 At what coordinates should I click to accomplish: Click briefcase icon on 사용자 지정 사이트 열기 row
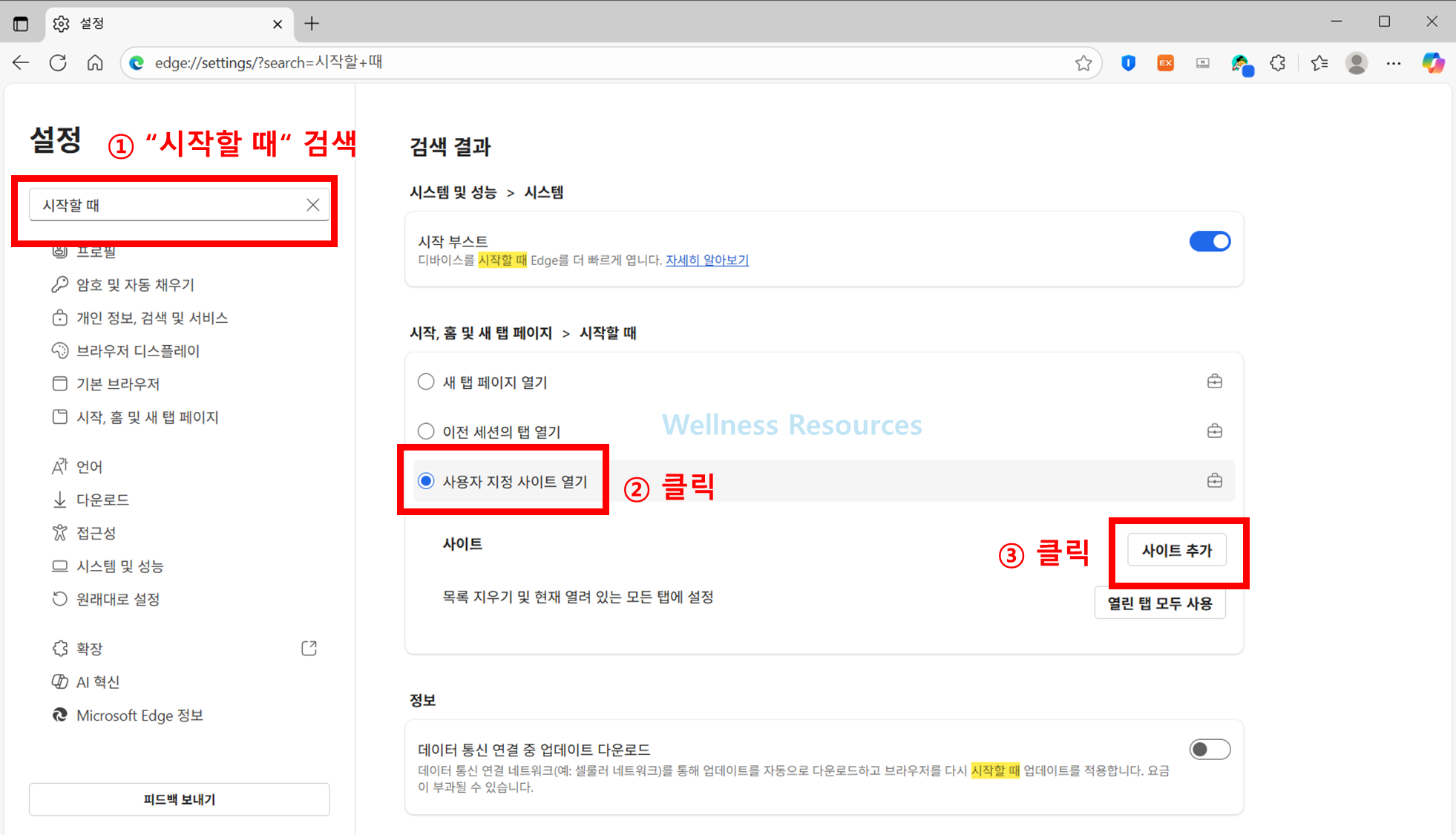pos(1215,481)
